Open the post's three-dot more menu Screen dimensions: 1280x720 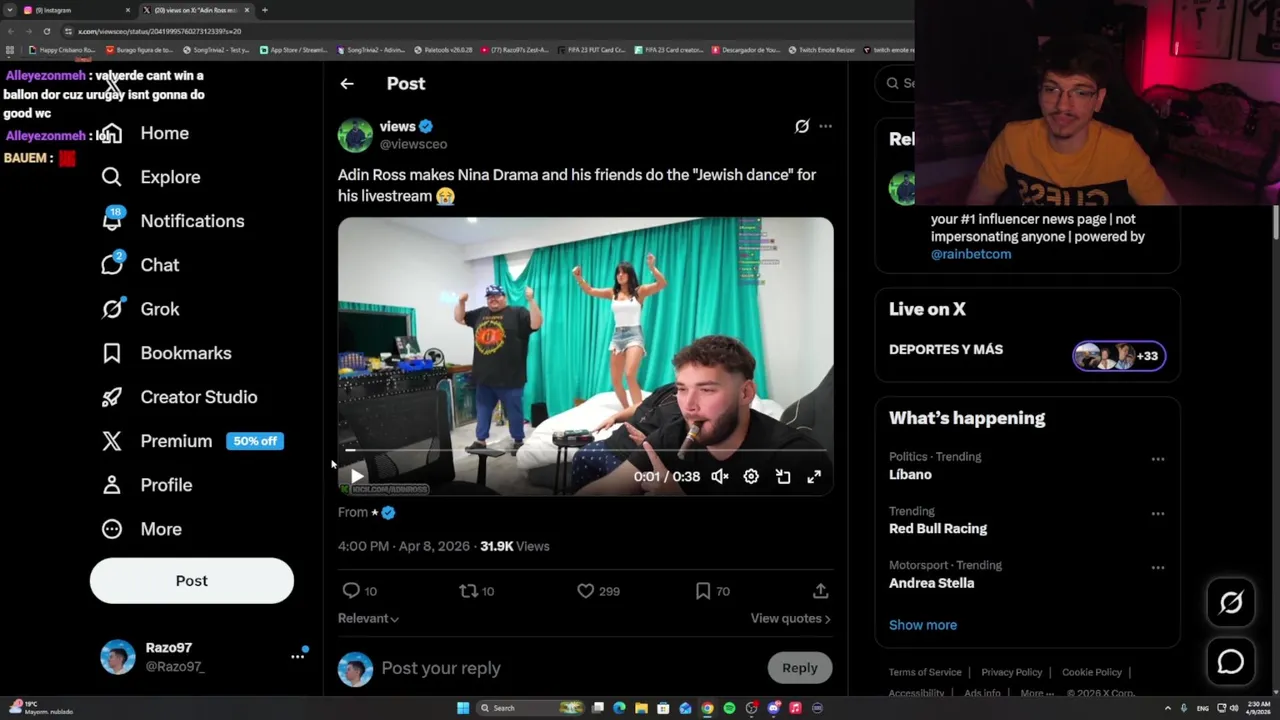(x=825, y=126)
